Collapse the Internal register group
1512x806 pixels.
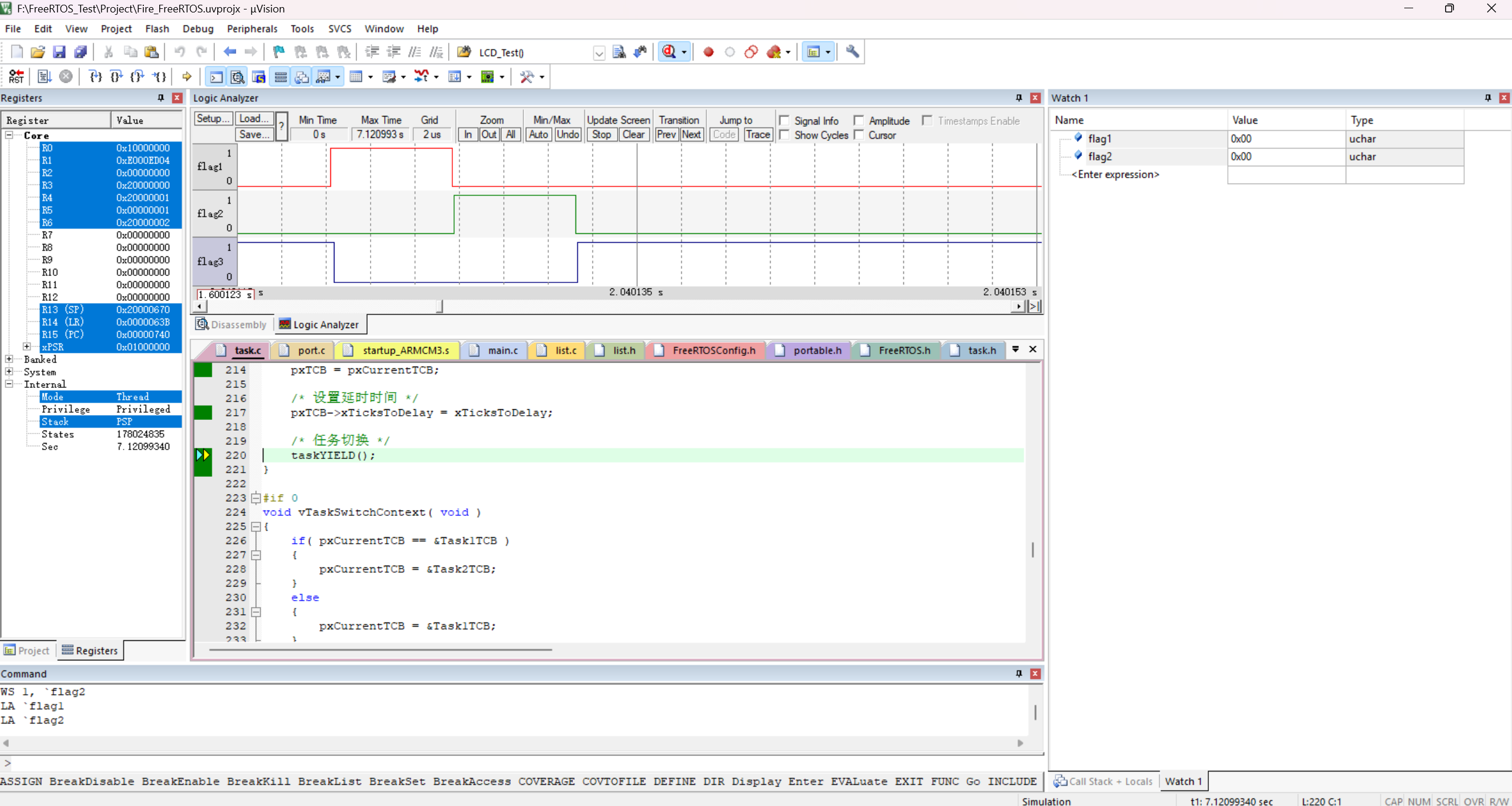click(9, 384)
